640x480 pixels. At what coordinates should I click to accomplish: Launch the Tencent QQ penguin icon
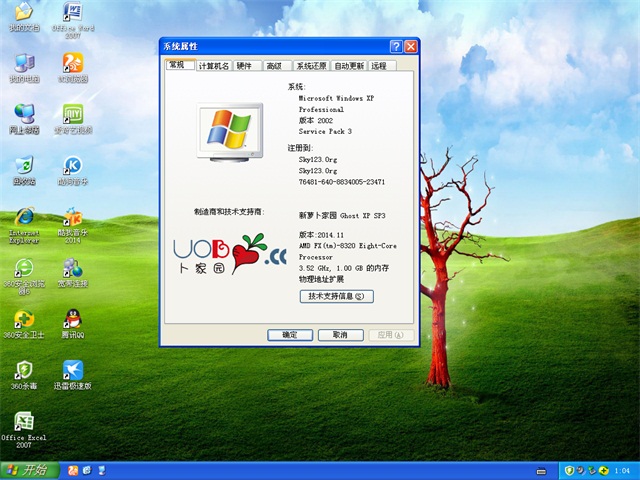pyautogui.click(x=72, y=319)
